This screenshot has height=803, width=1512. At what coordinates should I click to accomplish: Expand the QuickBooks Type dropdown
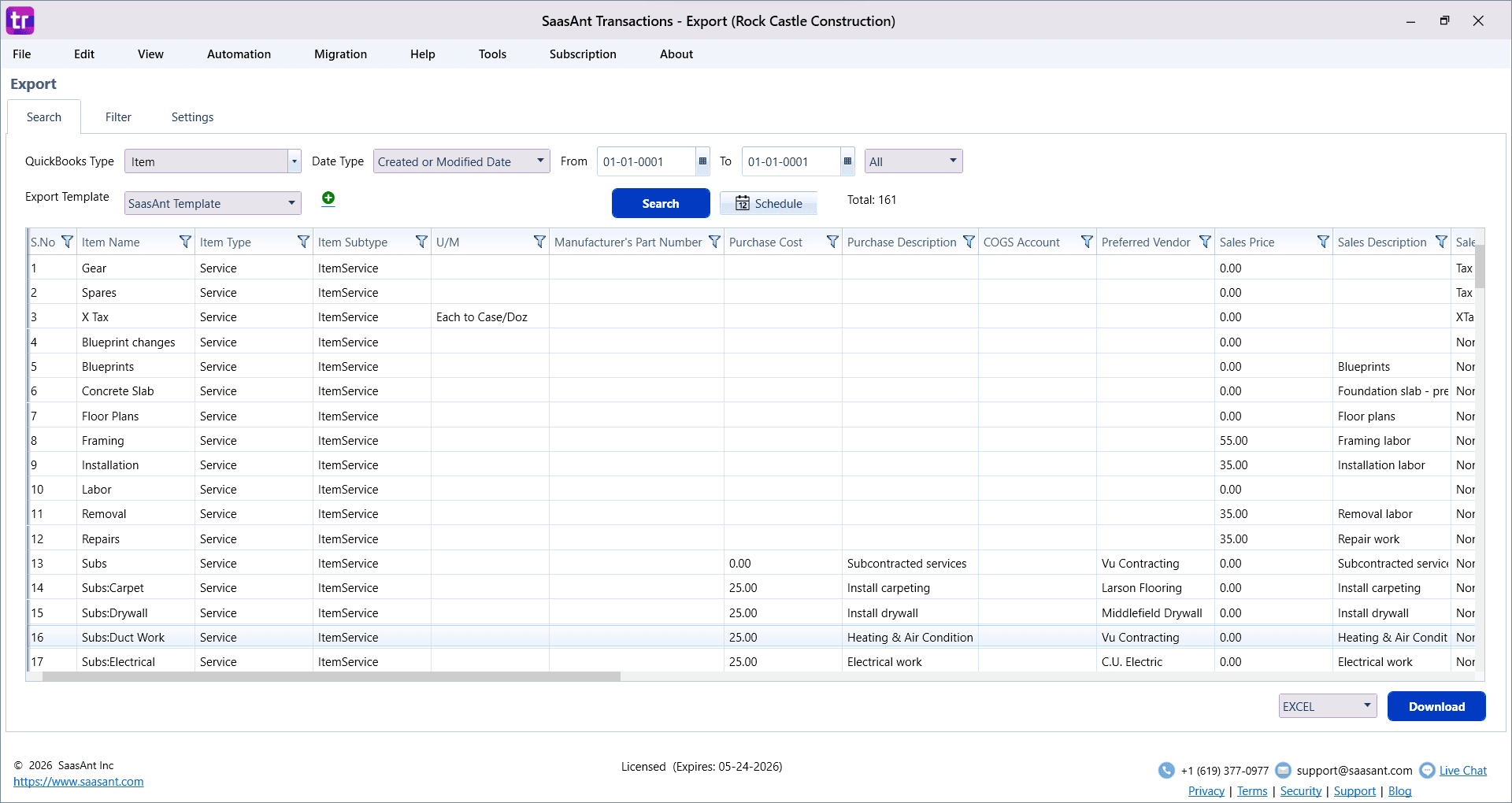[295, 161]
